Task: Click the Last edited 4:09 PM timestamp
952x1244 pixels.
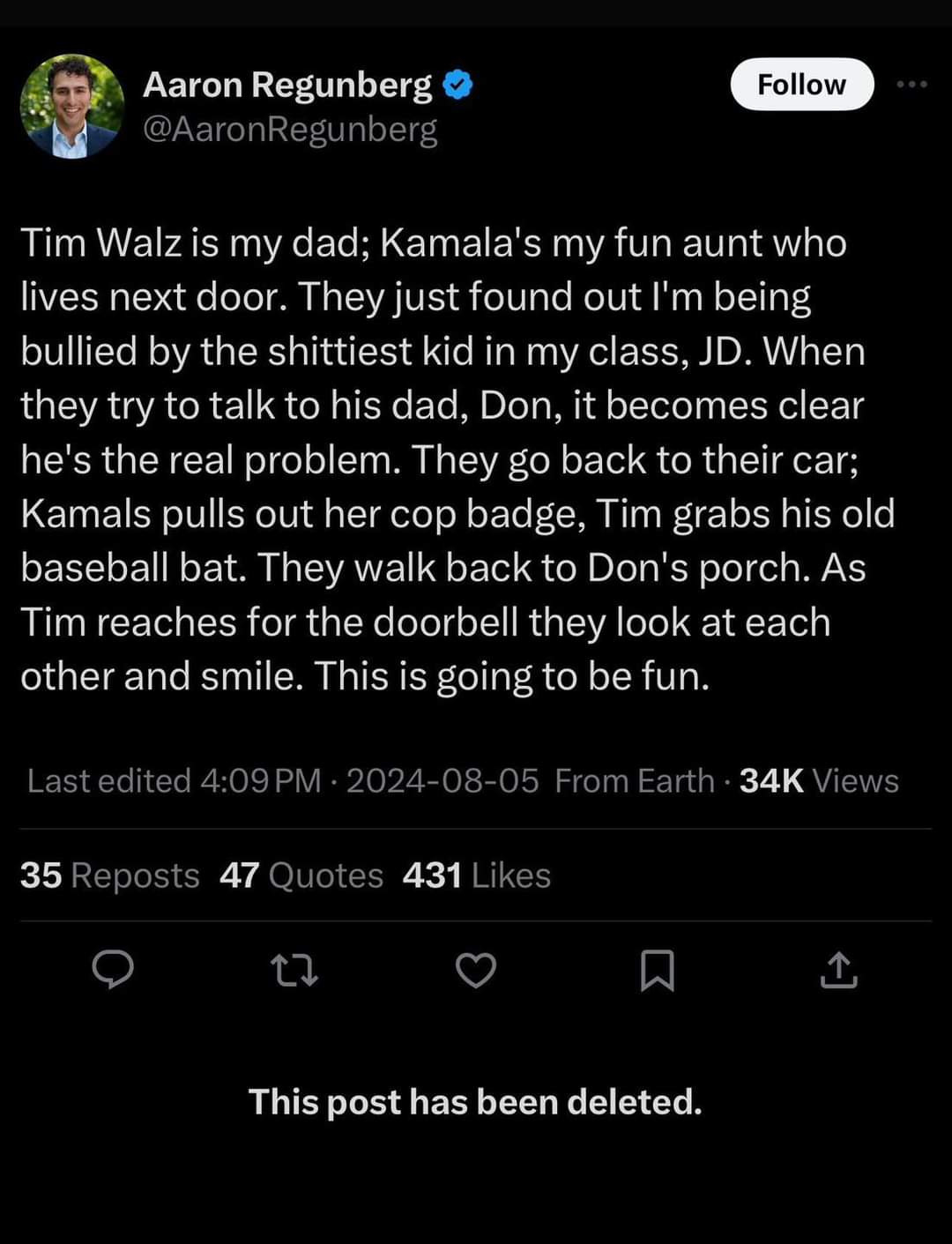Action: tap(174, 781)
